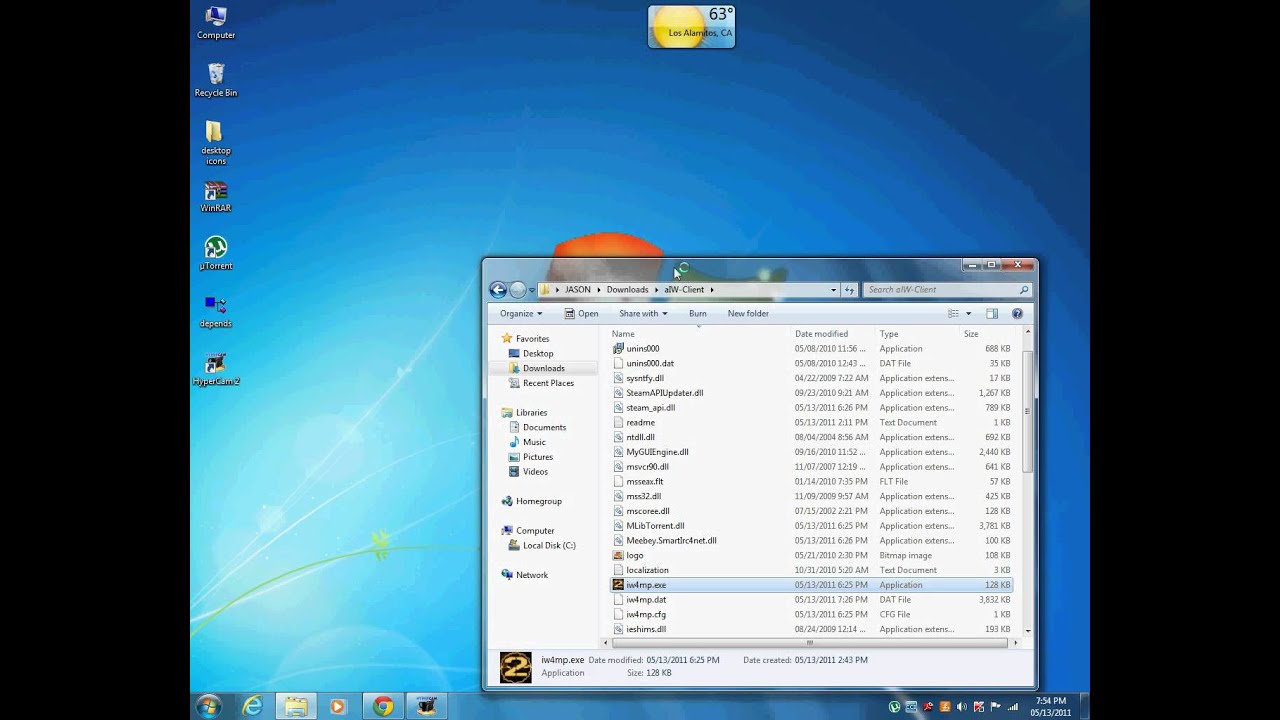Refresh the aIW-Client folder view

(850, 290)
